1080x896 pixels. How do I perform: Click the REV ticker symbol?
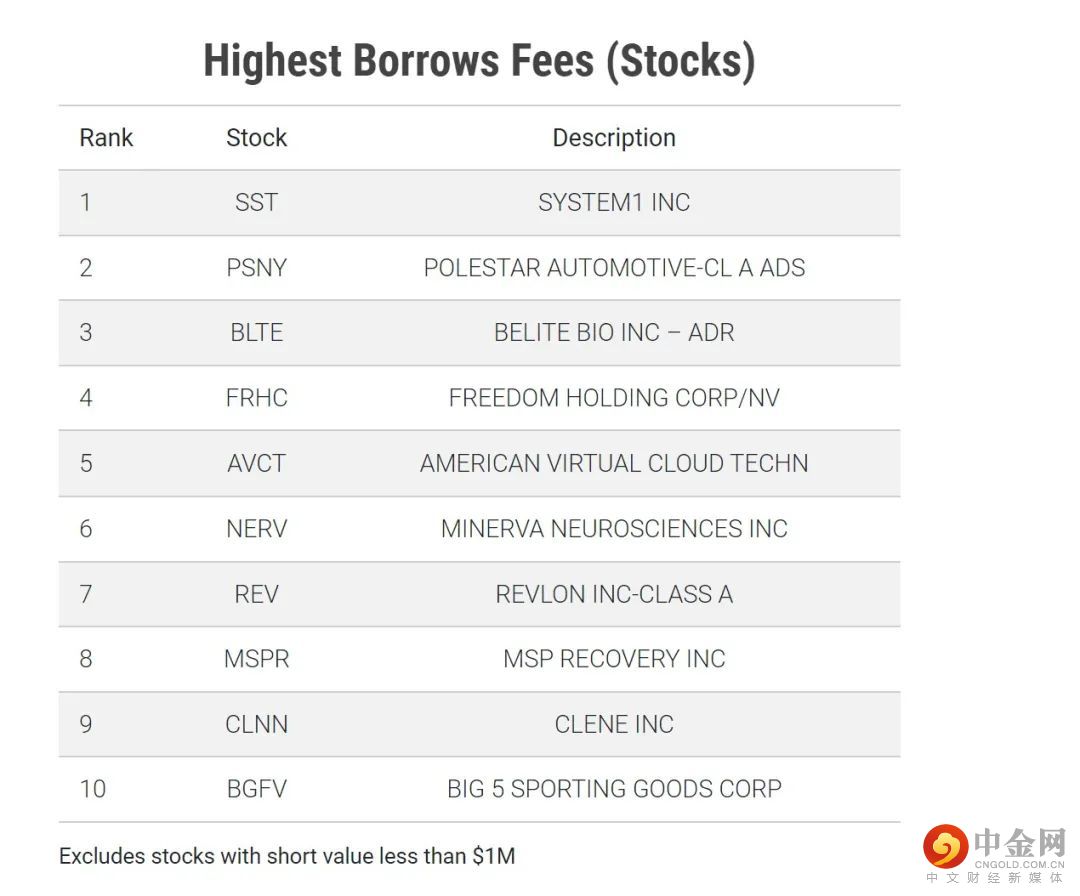pyautogui.click(x=256, y=594)
